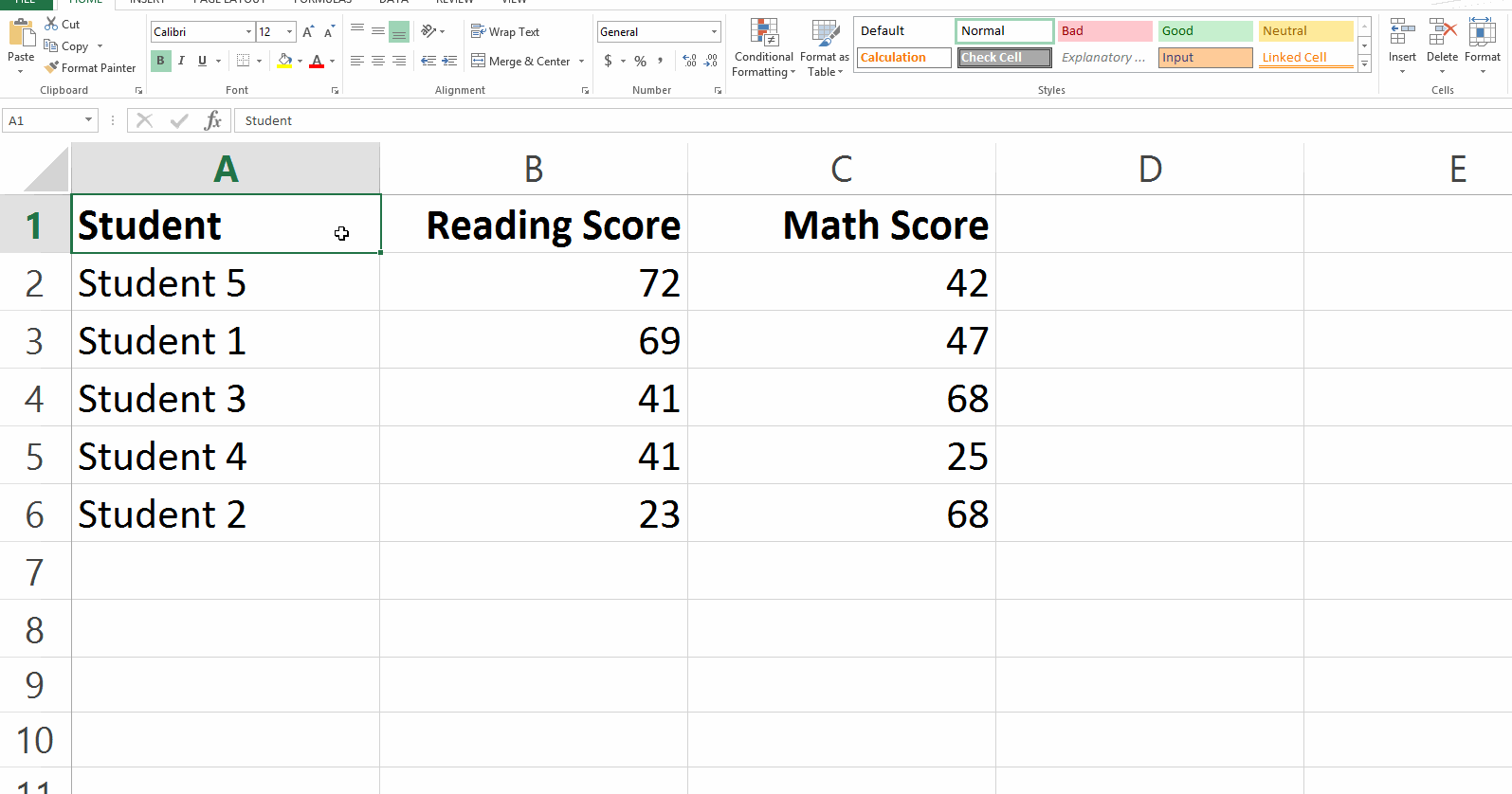Click the Delete cells icon
Viewport: 1512px width, 794px height.
(1442, 33)
